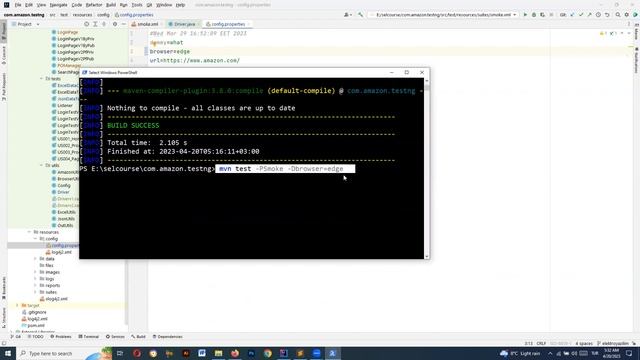Open Project panel options gear

point(115,24)
